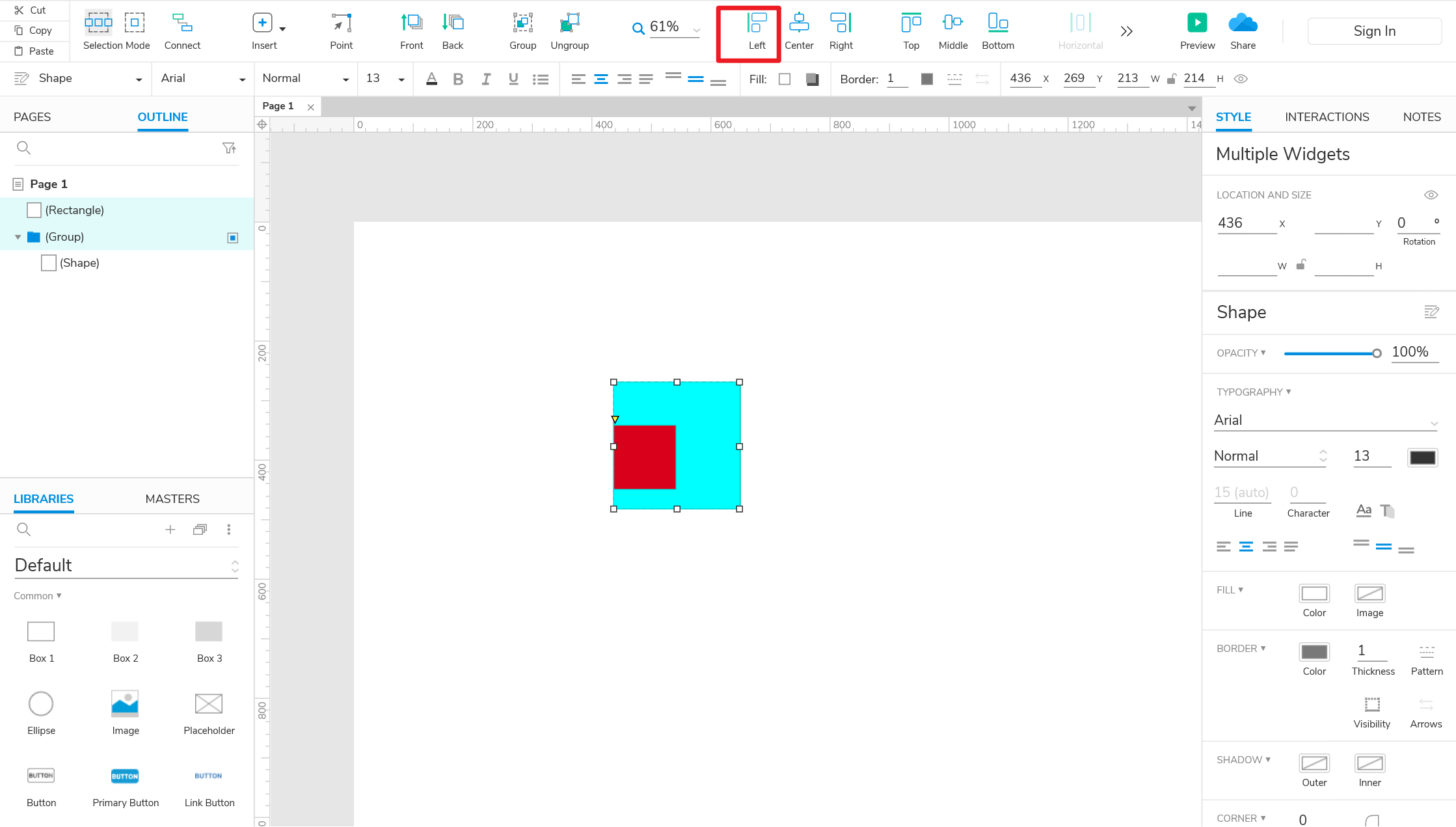Open the border Visibility option
This screenshot has height=827, width=1456.
click(x=1371, y=705)
